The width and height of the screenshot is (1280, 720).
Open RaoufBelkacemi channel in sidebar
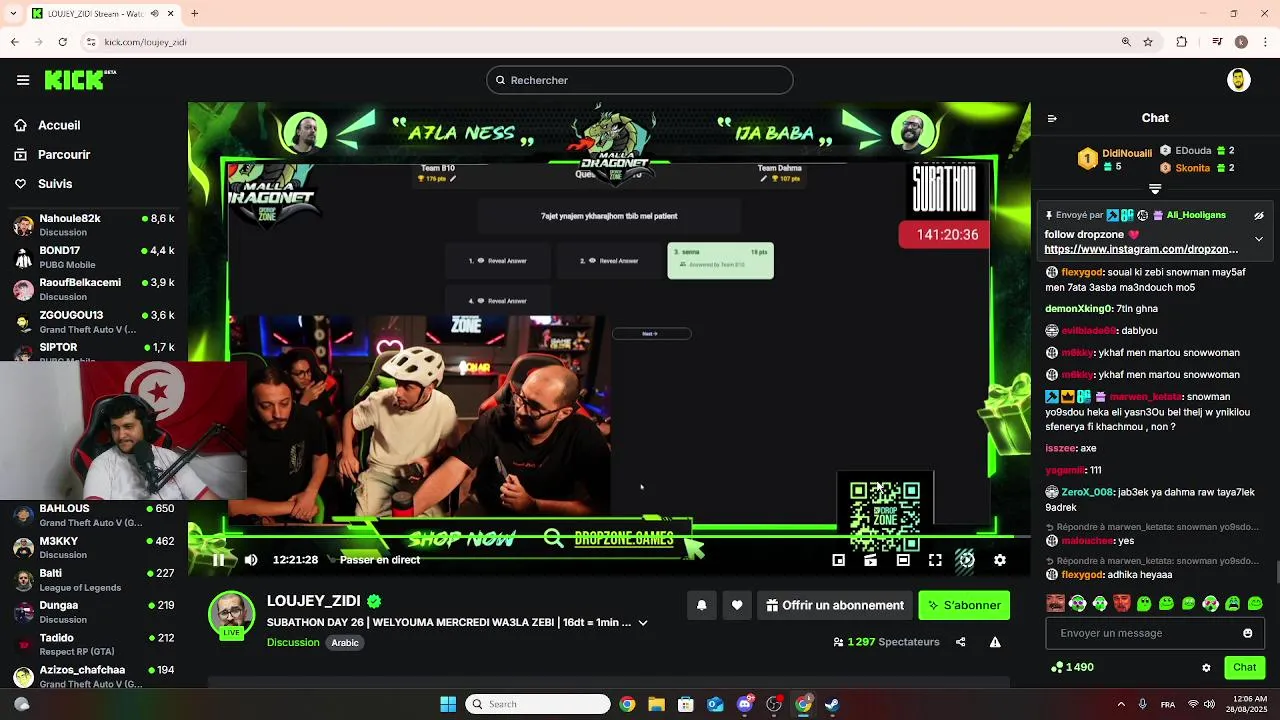tap(94, 289)
